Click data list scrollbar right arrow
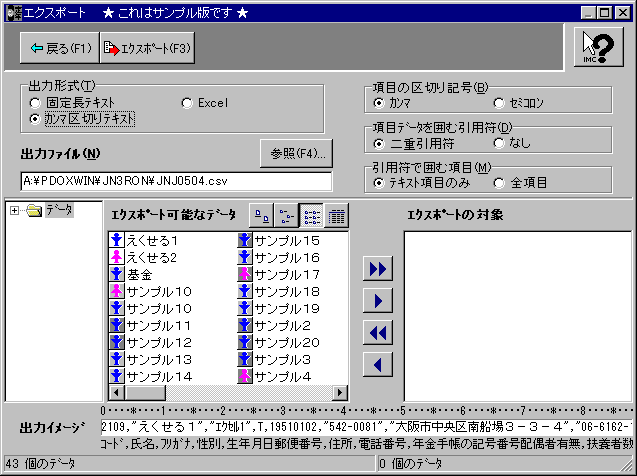 (x=340, y=392)
